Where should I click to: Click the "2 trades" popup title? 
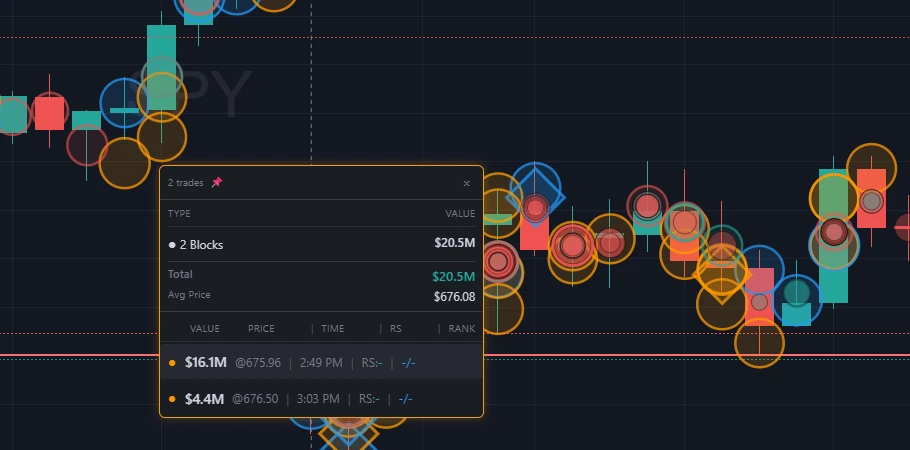point(186,183)
